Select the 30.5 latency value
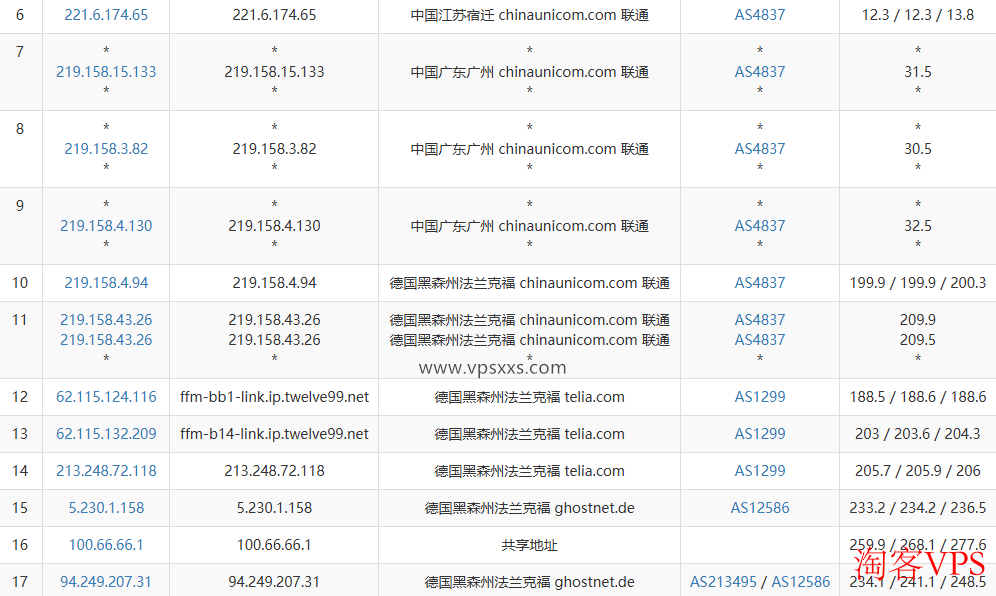This screenshot has height=596, width=996. pos(918,149)
